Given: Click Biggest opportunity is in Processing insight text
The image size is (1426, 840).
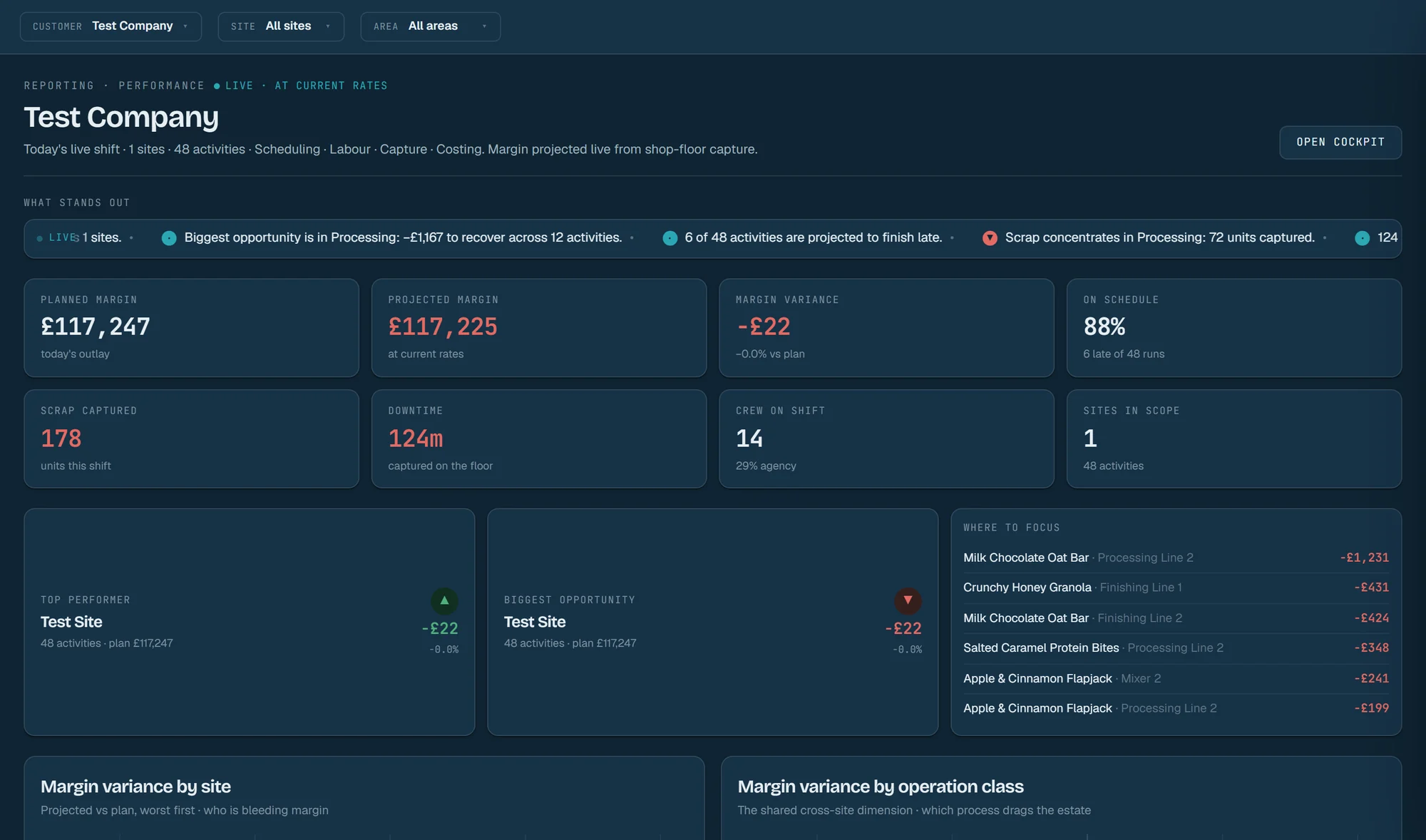Looking at the screenshot, I should pos(404,237).
